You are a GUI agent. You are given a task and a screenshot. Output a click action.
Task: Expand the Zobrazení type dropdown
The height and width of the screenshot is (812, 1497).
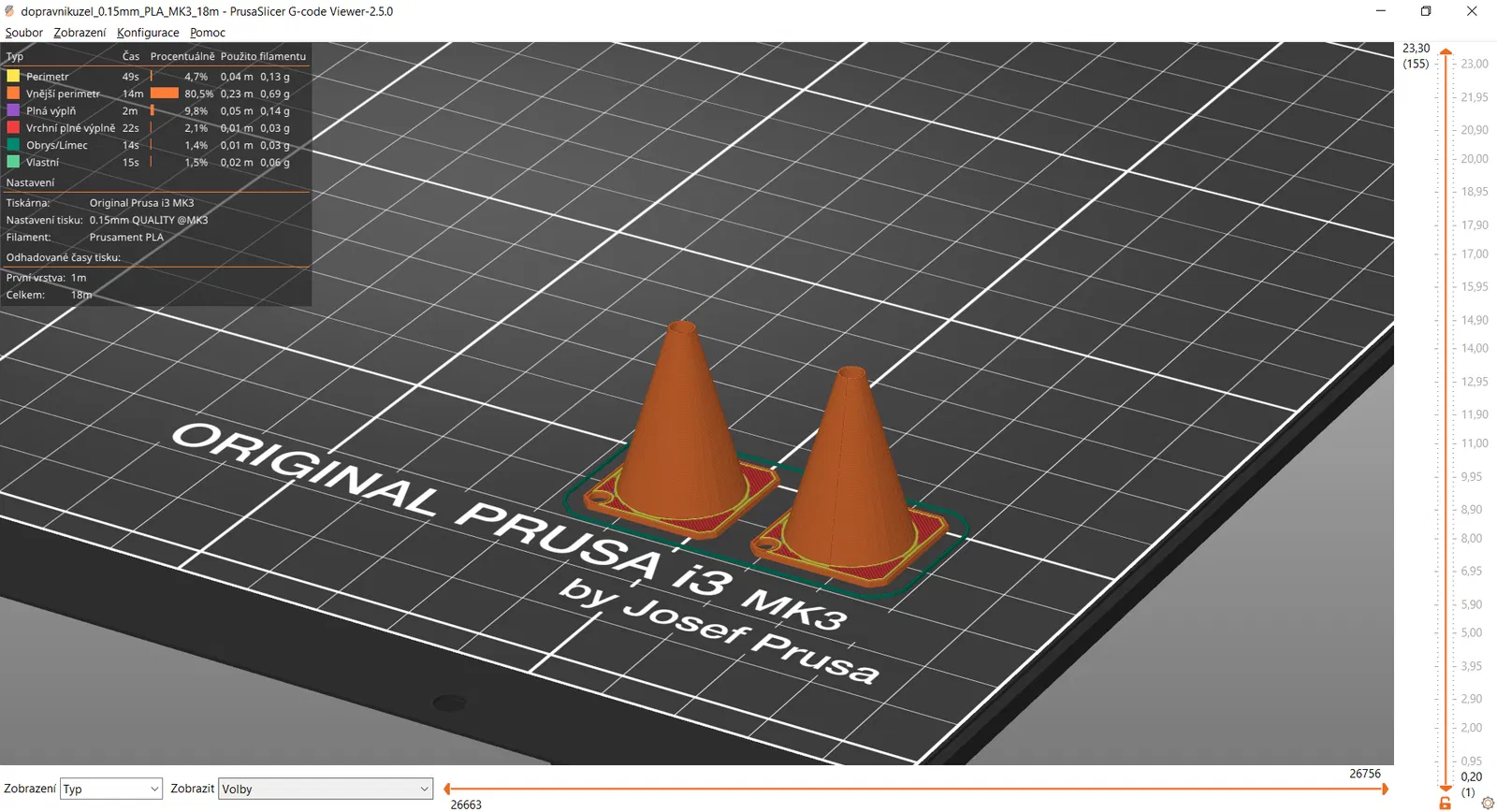point(111,789)
